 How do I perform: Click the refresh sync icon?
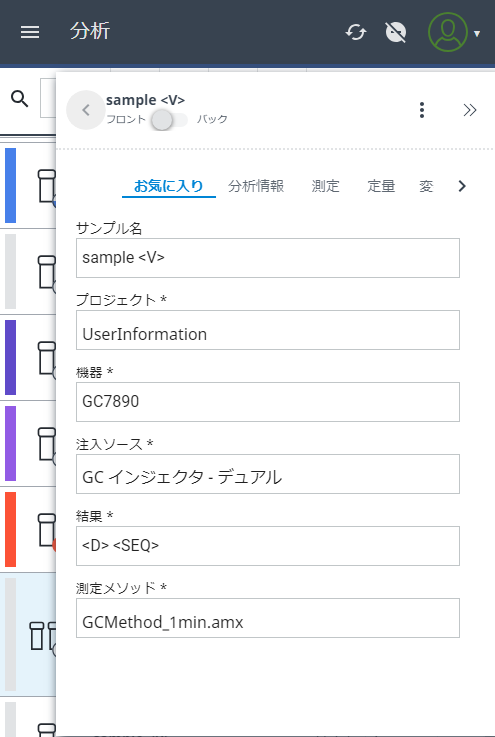[356, 32]
